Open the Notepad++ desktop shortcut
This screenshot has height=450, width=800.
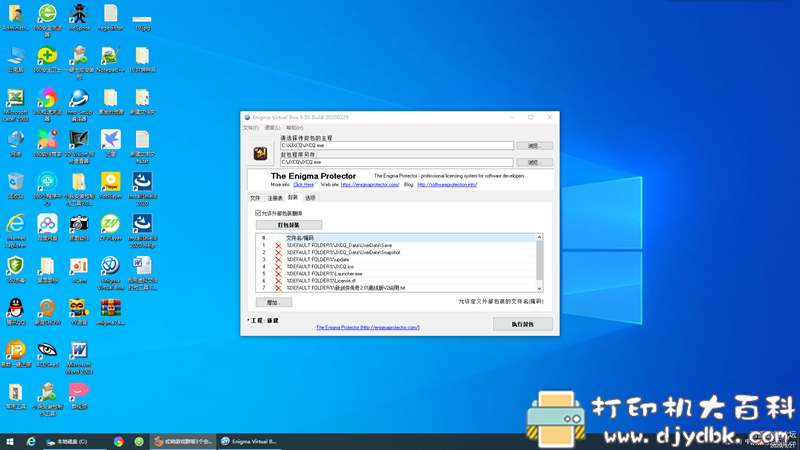point(111,59)
